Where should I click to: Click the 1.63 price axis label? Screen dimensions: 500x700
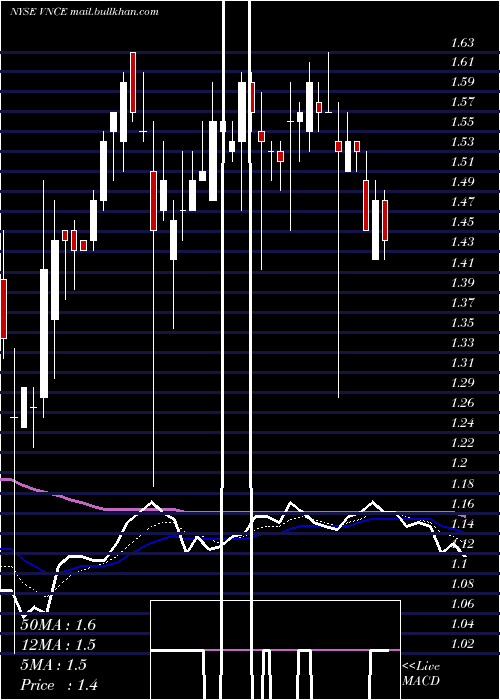point(462,43)
